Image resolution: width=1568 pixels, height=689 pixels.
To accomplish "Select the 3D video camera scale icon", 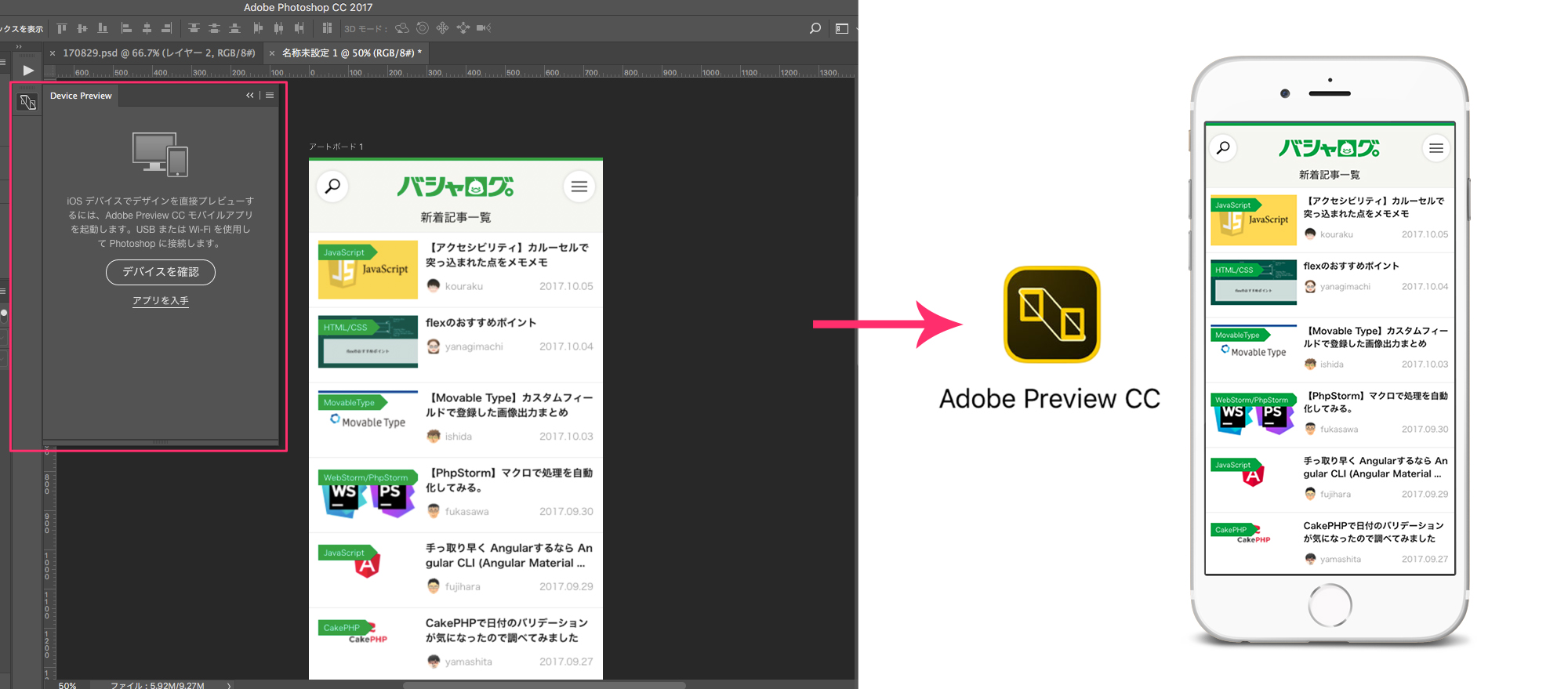I will pos(484,28).
